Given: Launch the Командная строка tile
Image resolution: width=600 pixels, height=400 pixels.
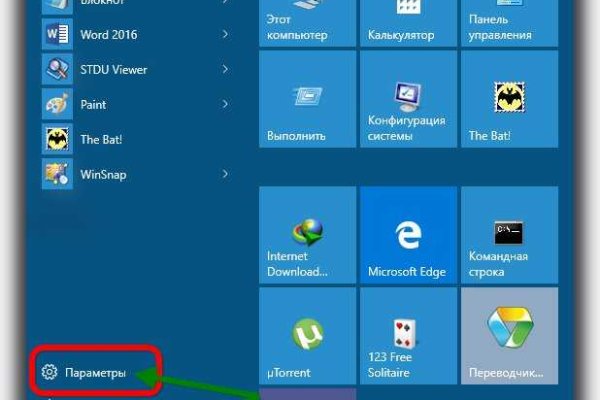Looking at the screenshot, I should [509, 235].
